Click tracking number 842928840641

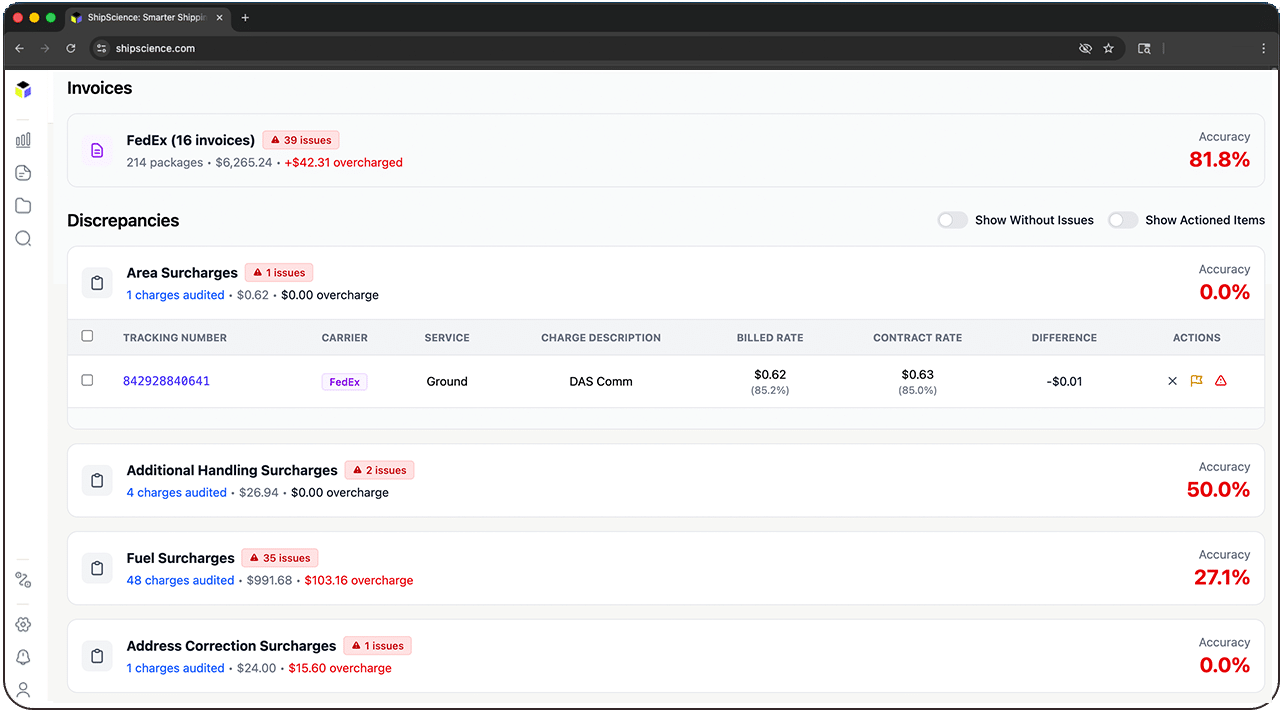tap(166, 381)
